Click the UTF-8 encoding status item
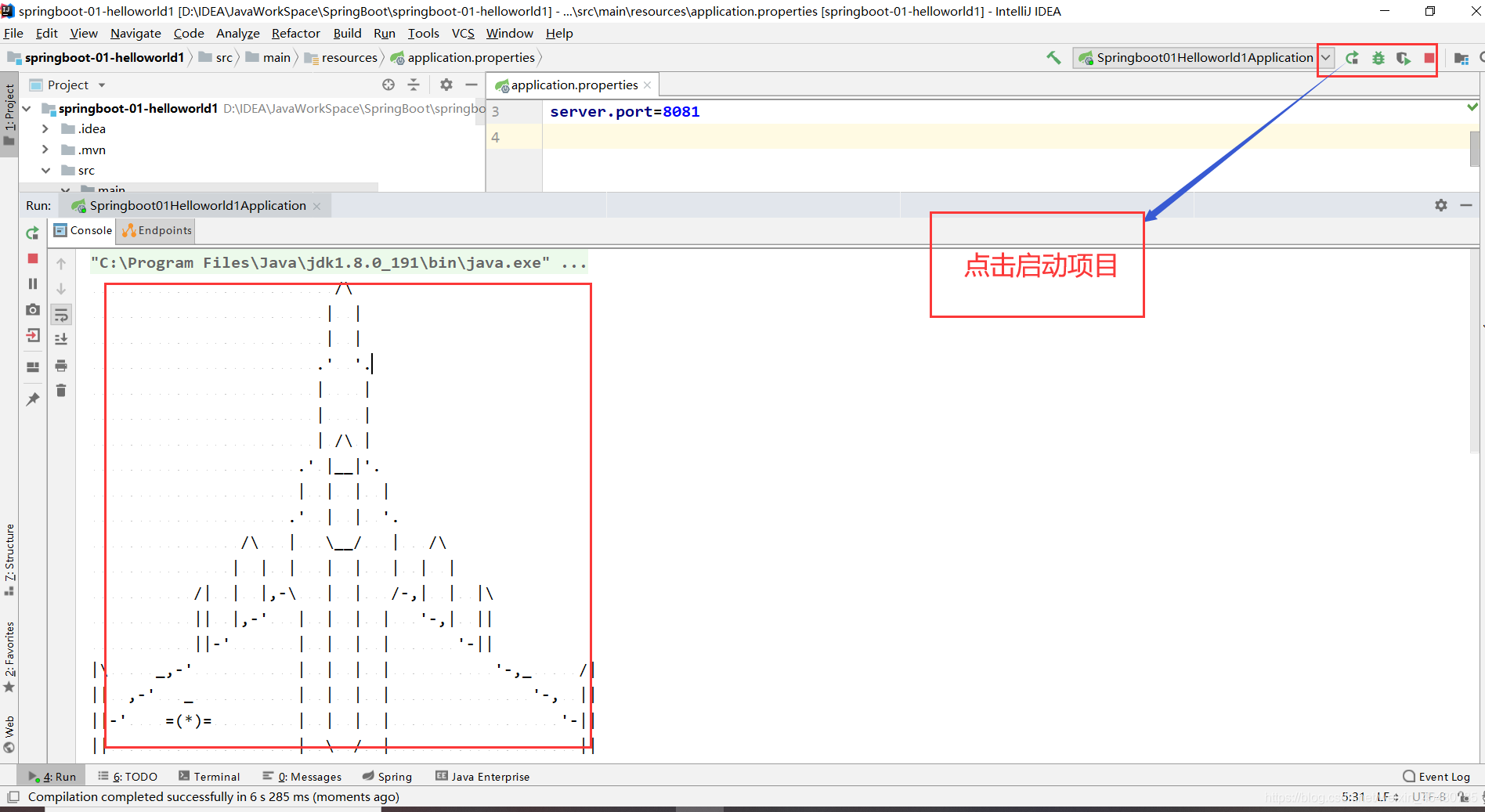 [x=1429, y=797]
